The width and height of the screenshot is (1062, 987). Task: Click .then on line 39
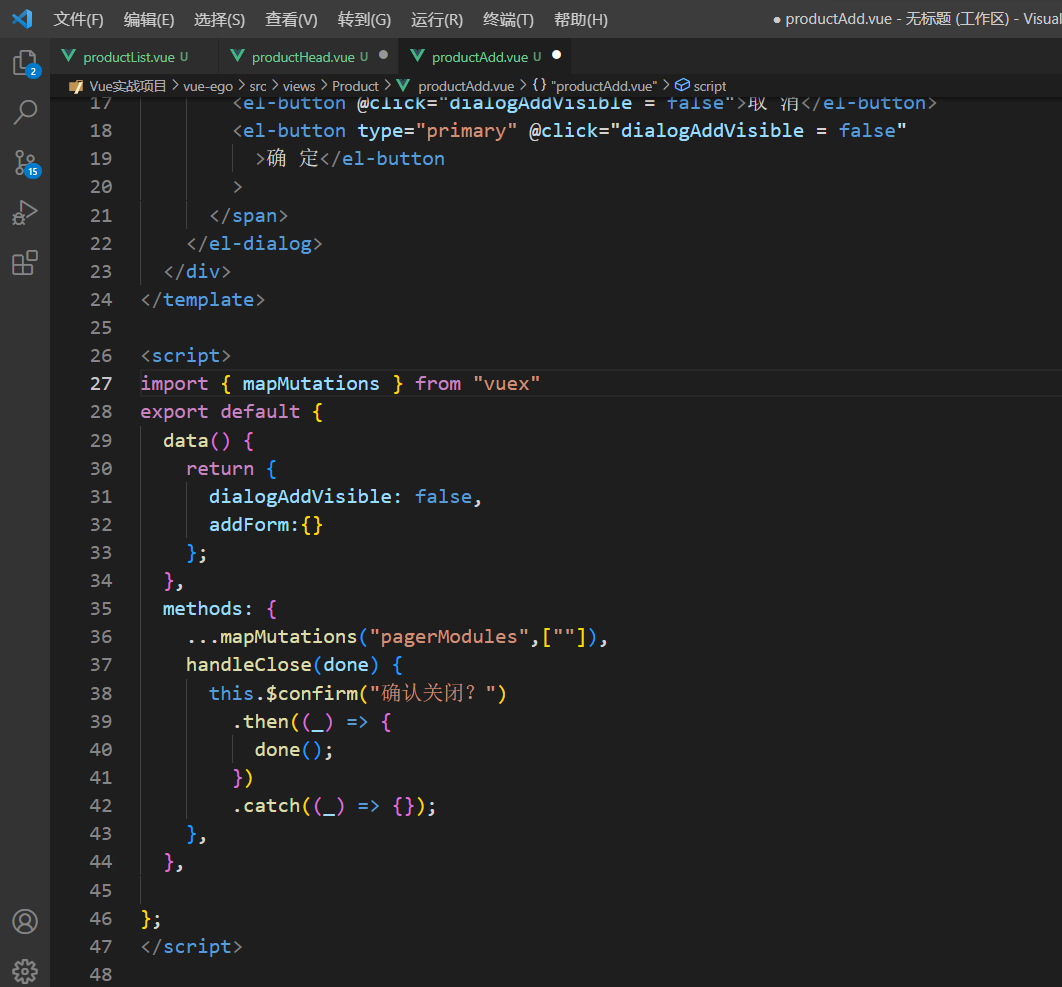(x=260, y=722)
